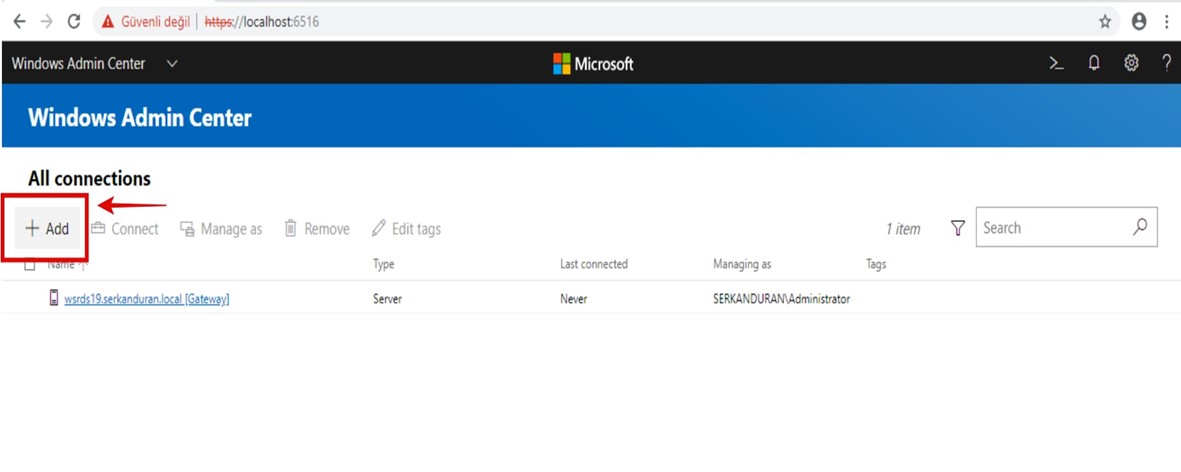Click the 'Never' last connected cell
The height and width of the screenshot is (472, 1181).
(573, 299)
